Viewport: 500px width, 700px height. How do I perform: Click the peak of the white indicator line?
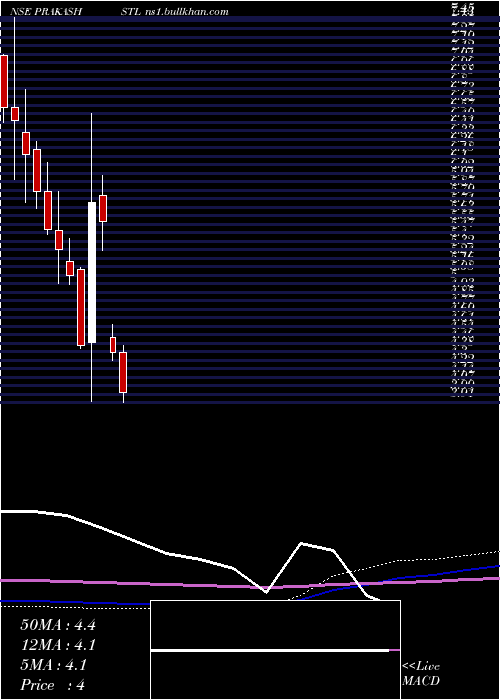pyautogui.click(x=302, y=543)
